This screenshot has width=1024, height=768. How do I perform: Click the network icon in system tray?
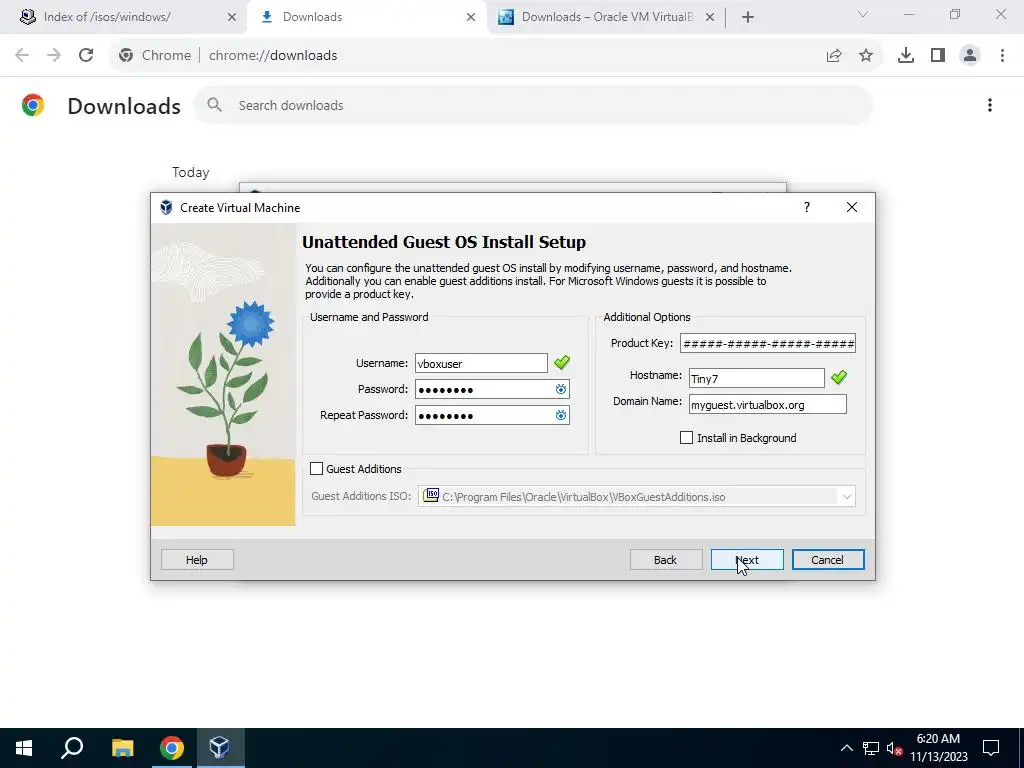coord(871,748)
